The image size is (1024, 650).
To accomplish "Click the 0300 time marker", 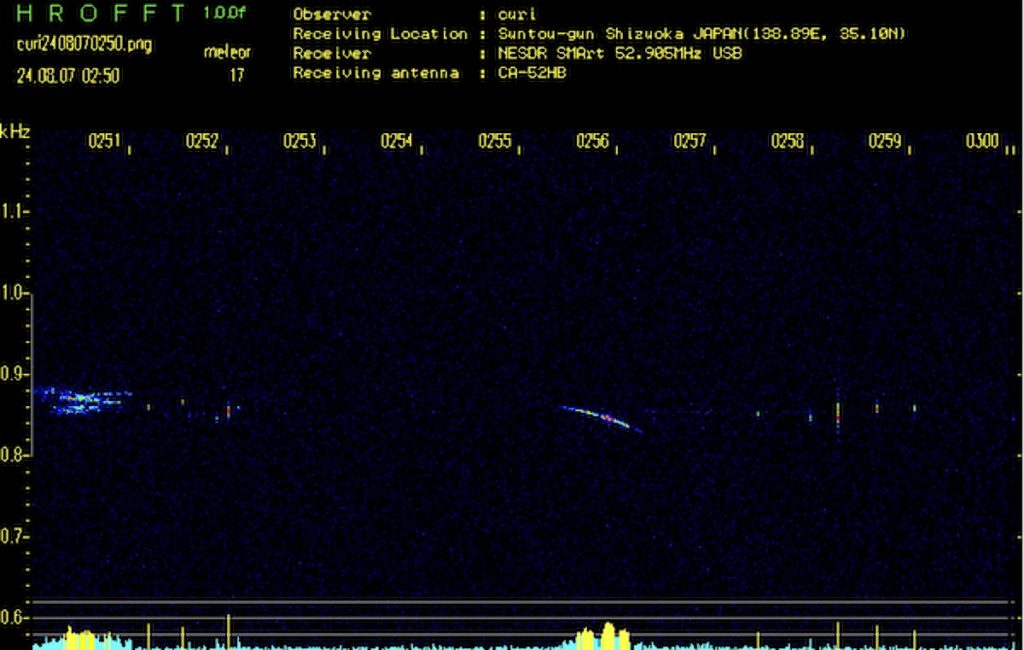I will (x=982, y=142).
